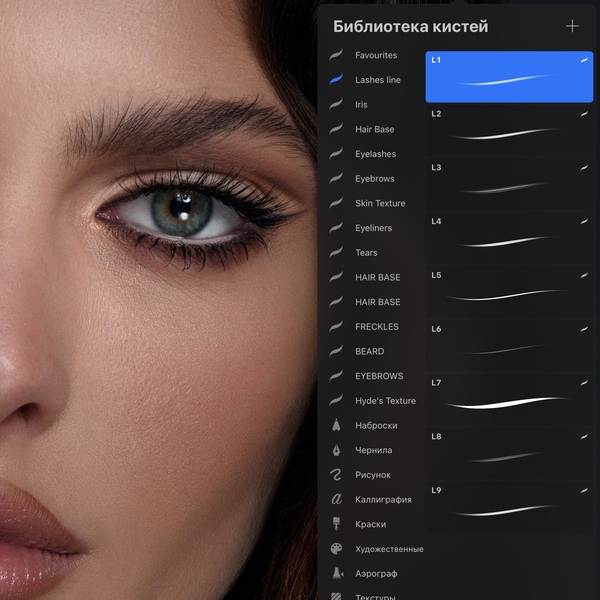This screenshot has height=600, width=600.
Task: Click the Наброски pencil icon
Action: [336, 425]
